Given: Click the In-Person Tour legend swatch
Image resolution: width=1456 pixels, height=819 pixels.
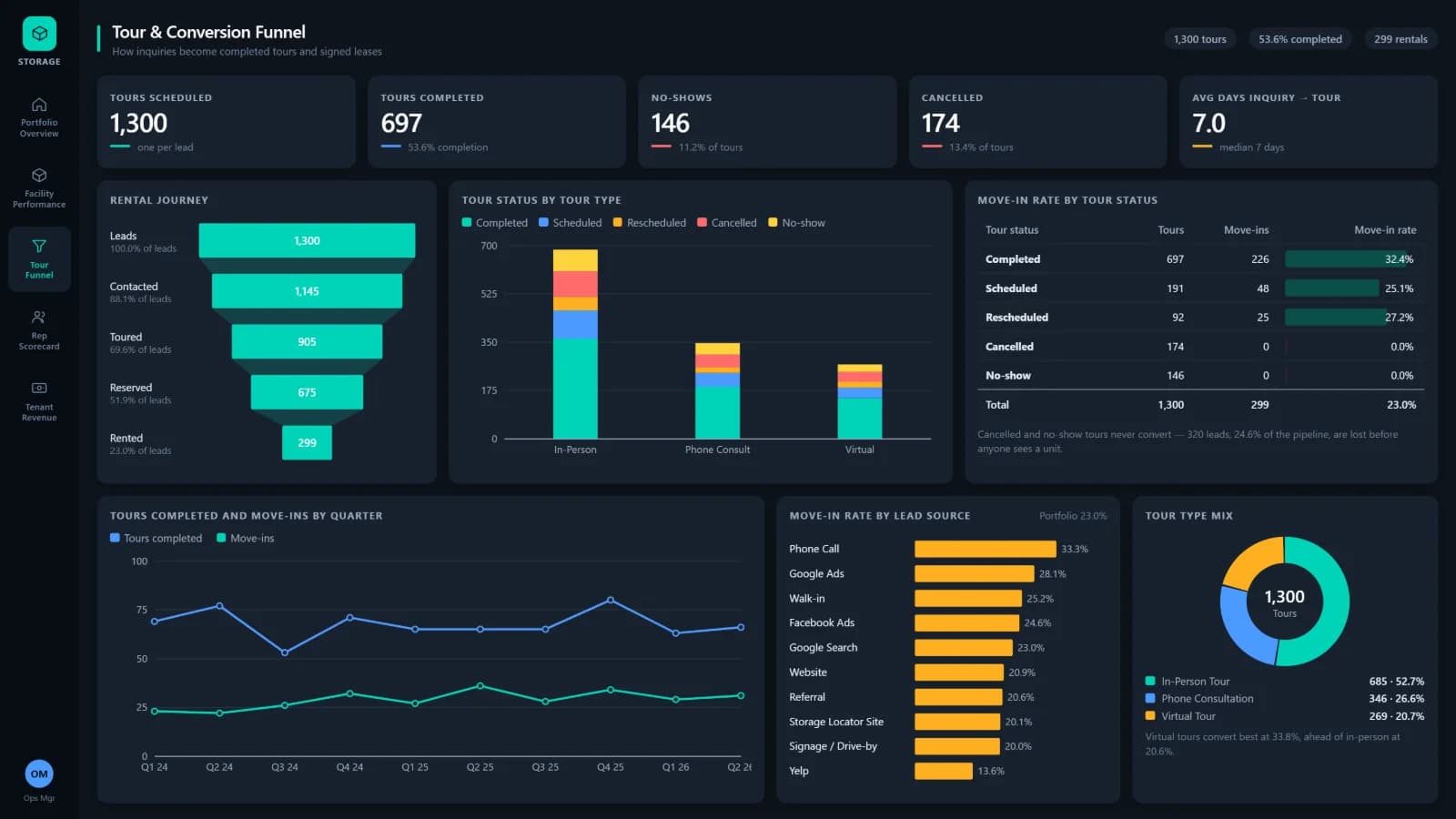Looking at the screenshot, I should click(x=1150, y=681).
